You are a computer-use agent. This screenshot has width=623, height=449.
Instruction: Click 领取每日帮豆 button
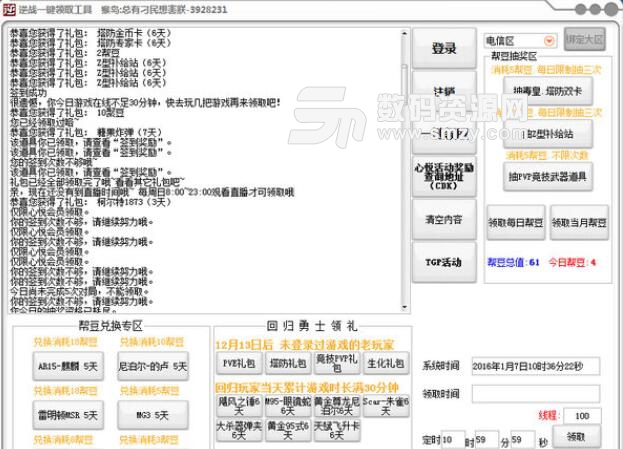coord(516,223)
